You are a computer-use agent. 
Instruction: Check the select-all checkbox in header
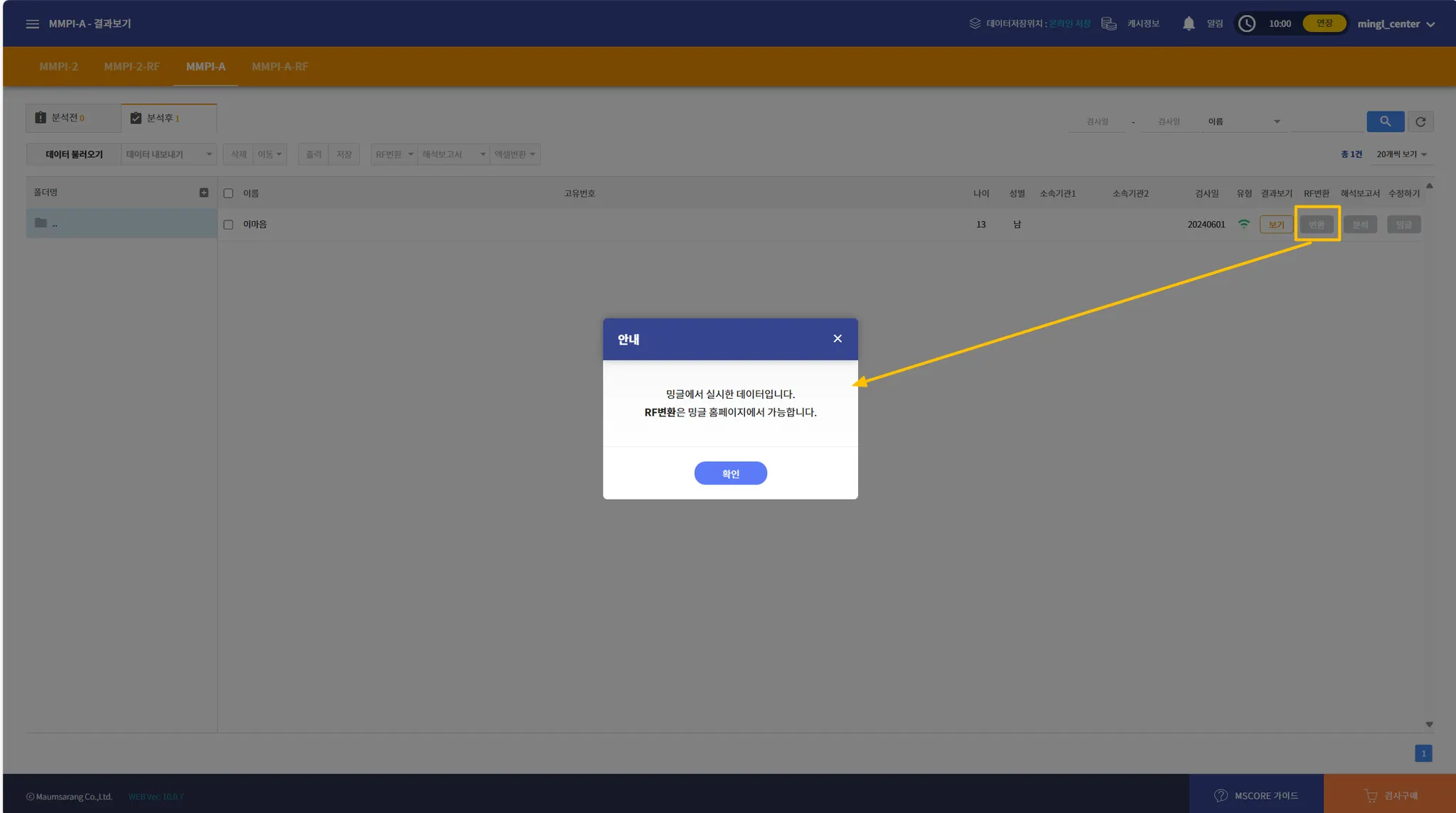(228, 193)
